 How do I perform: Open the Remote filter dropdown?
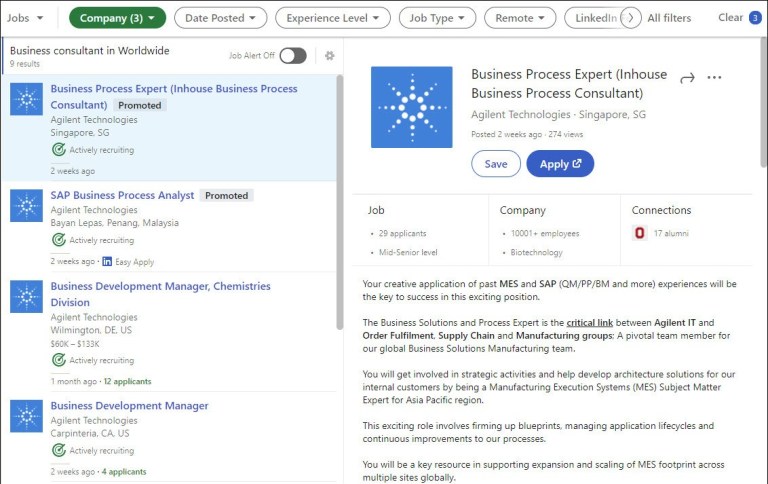(520, 18)
